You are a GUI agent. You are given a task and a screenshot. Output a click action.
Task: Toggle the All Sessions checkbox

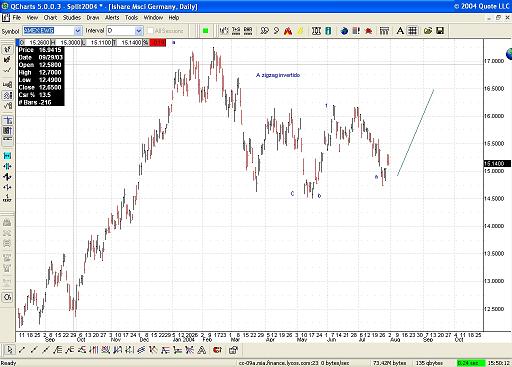pyautogui.click(x=150, y=31)
